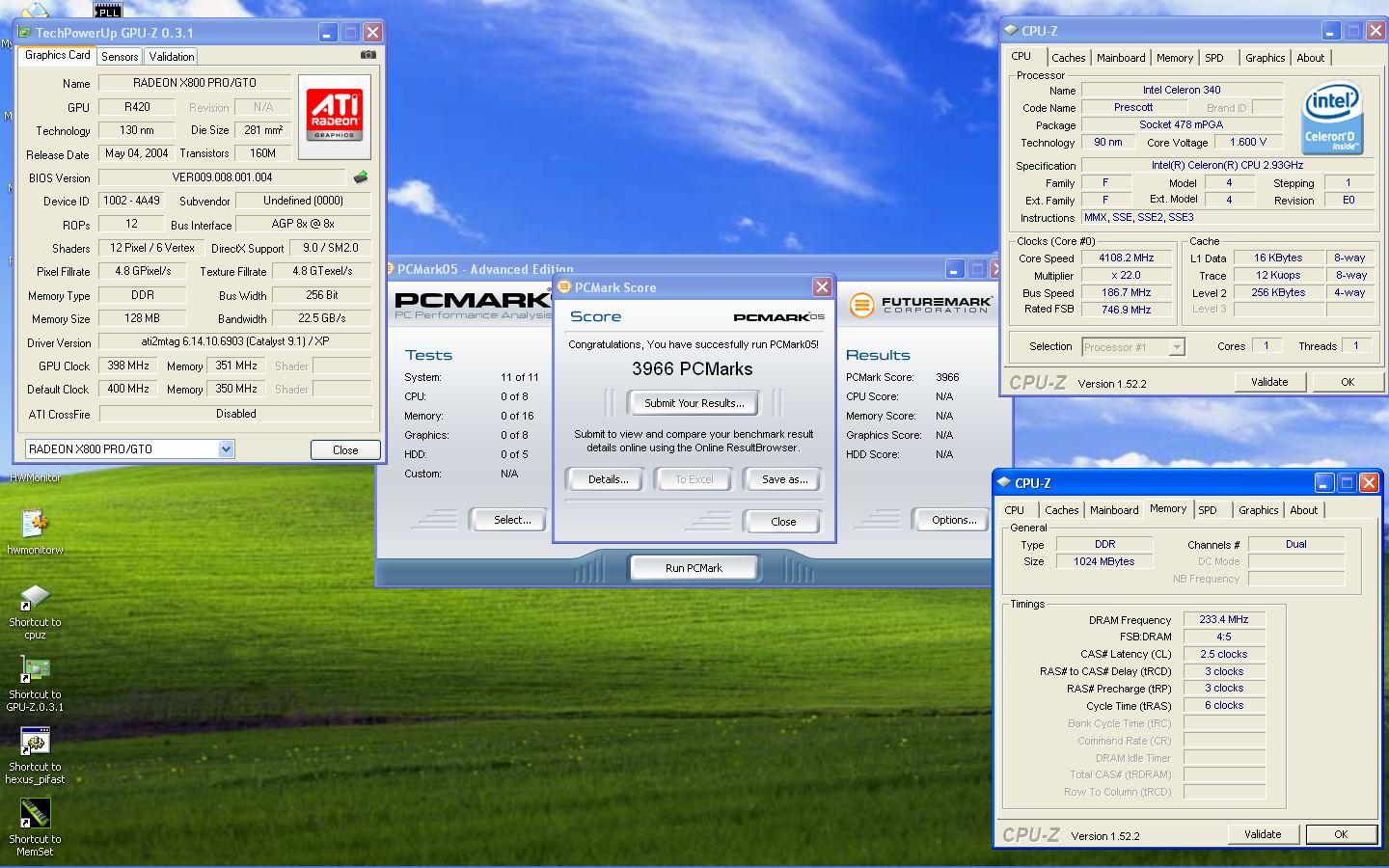This screenshot has width=1389, height=868.
Task: Click Validate in top CPU-Z window
Action: pyautogui.click(x=1269, y=382)
